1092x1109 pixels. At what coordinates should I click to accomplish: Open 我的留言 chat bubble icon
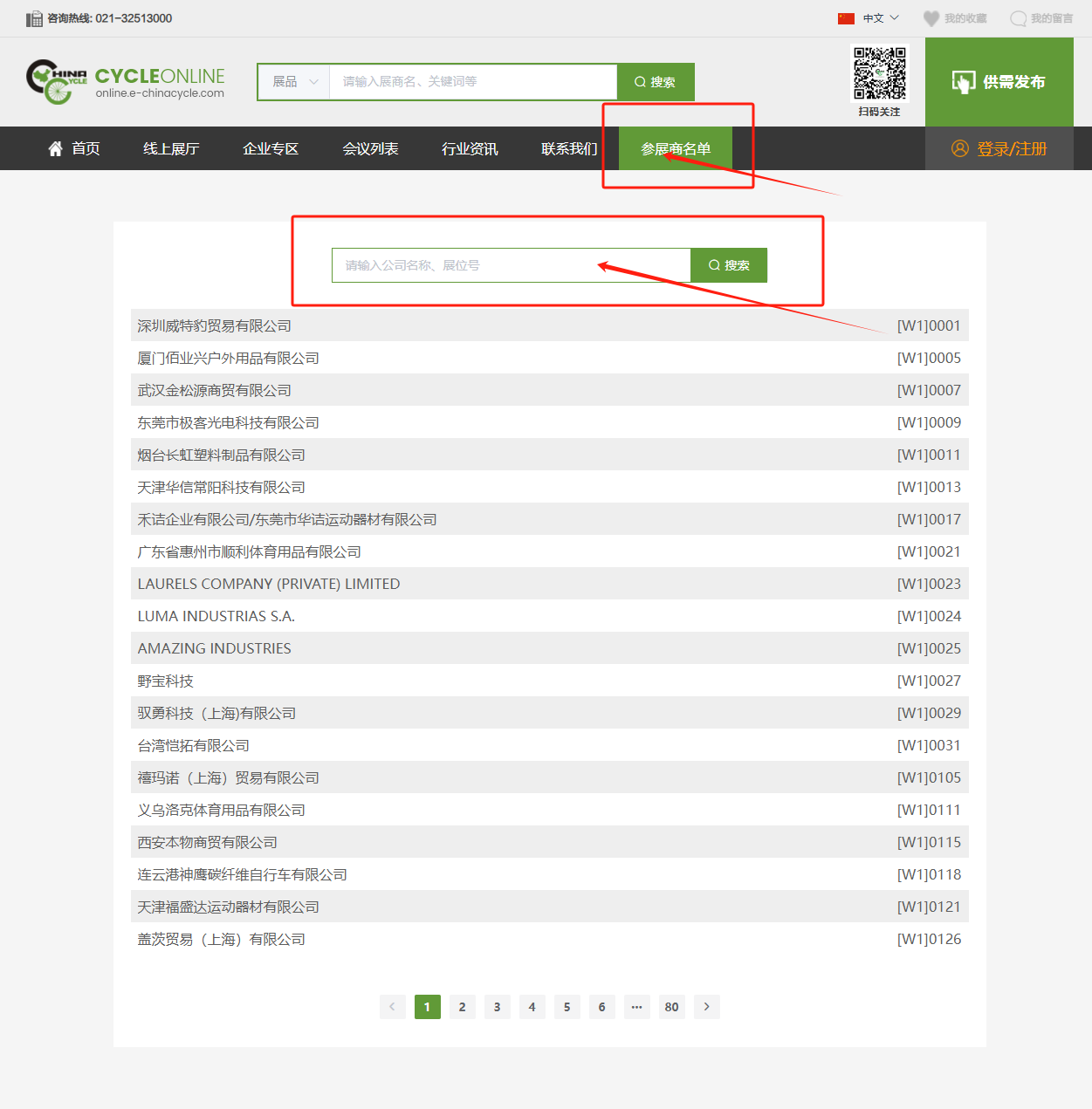tap(1018, 18)
